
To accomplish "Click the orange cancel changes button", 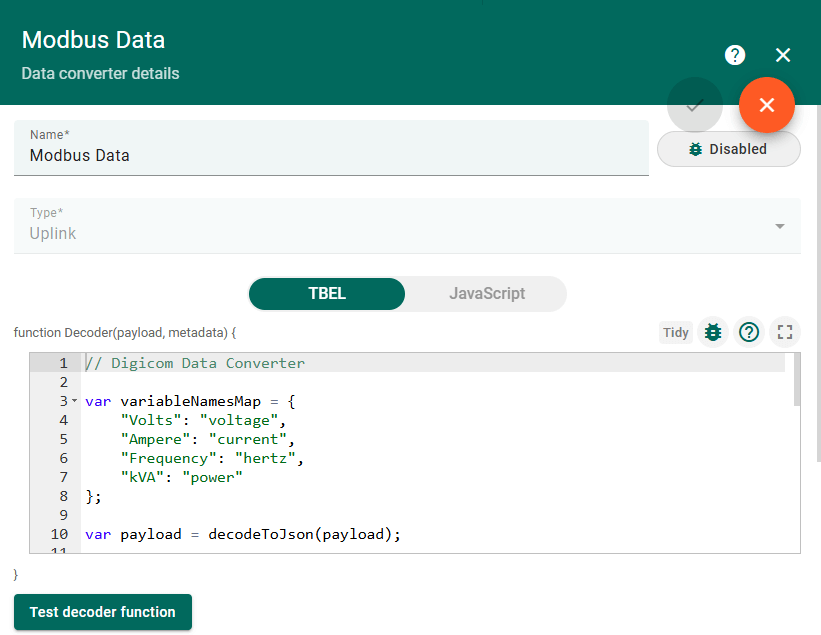I will (x=767, y=105).
